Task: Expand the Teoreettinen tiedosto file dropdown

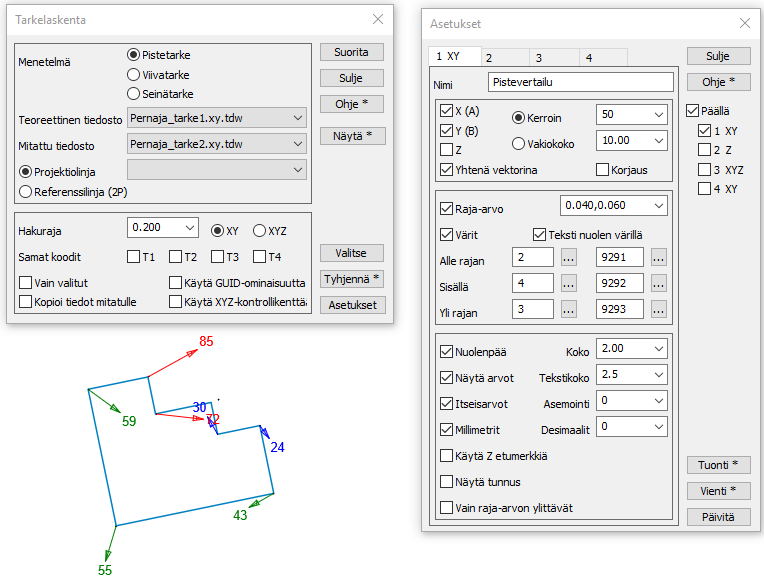Action: coord(298,118)
